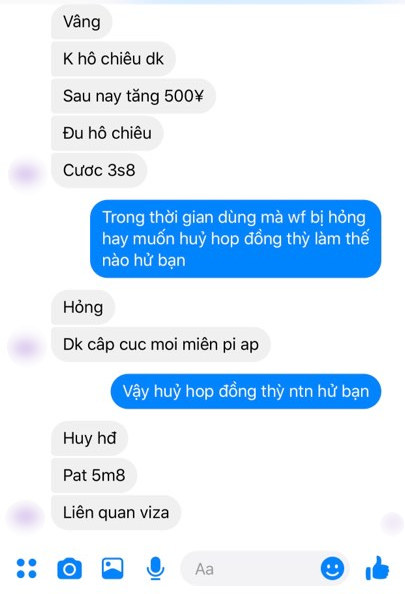This screenshot has height=594, width=405.
Task: Tap sender avatar beside "Cước 3s8"
Action: 25,174
